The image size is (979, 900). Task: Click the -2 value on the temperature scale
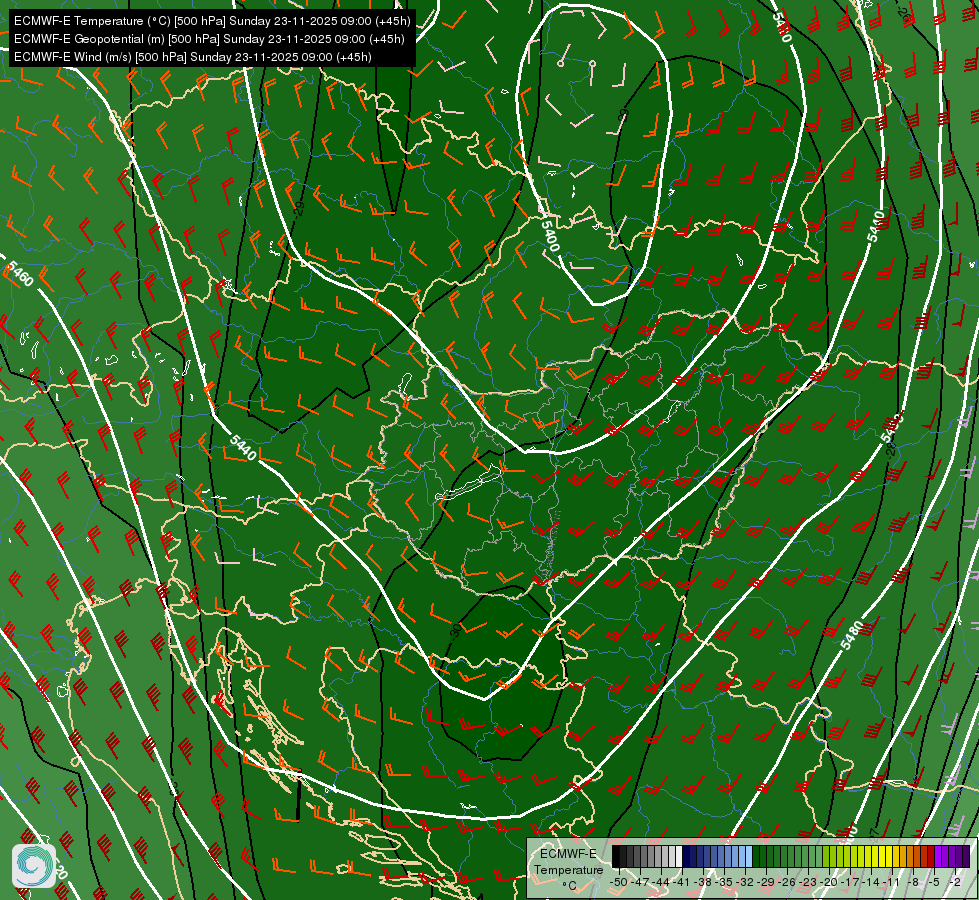pos(955,882)
